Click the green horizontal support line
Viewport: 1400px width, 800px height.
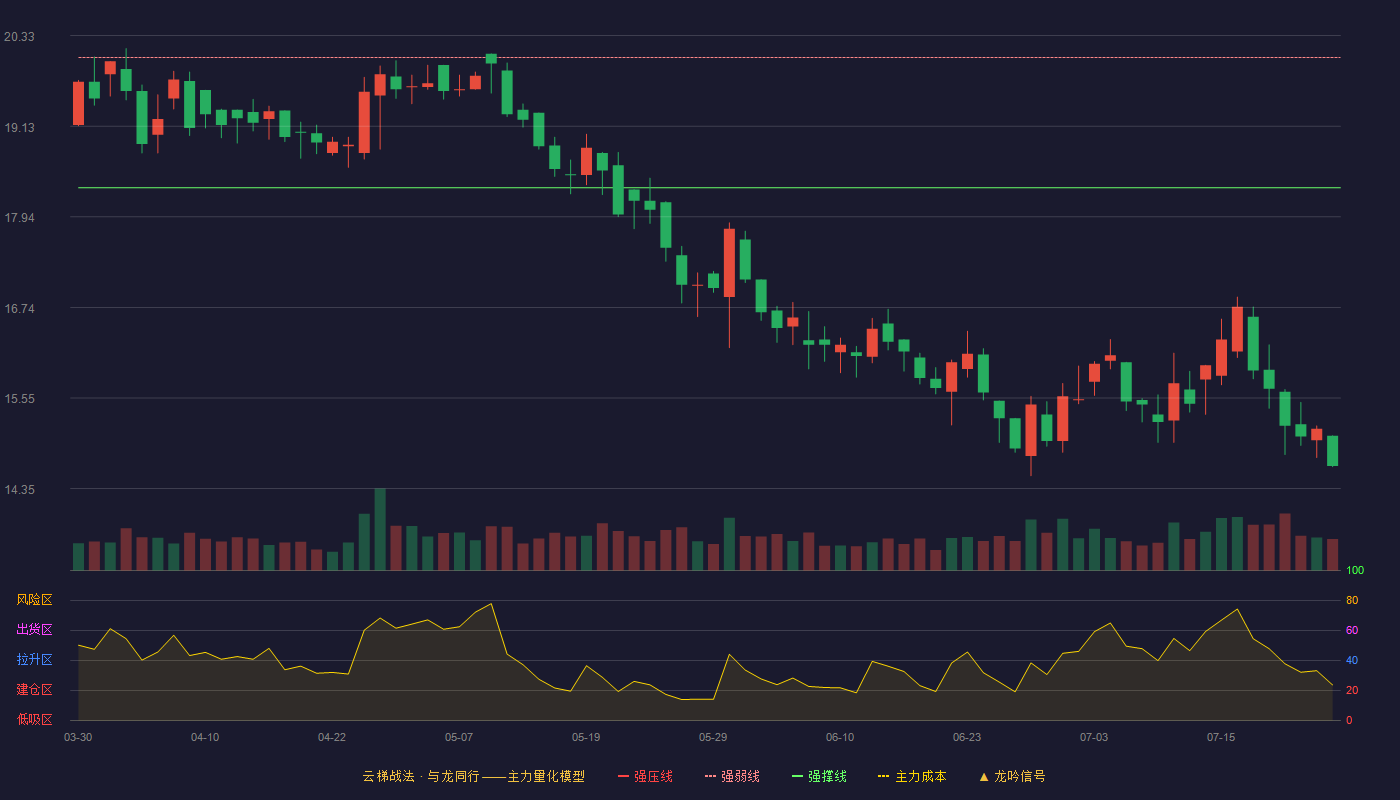[709, 187]
